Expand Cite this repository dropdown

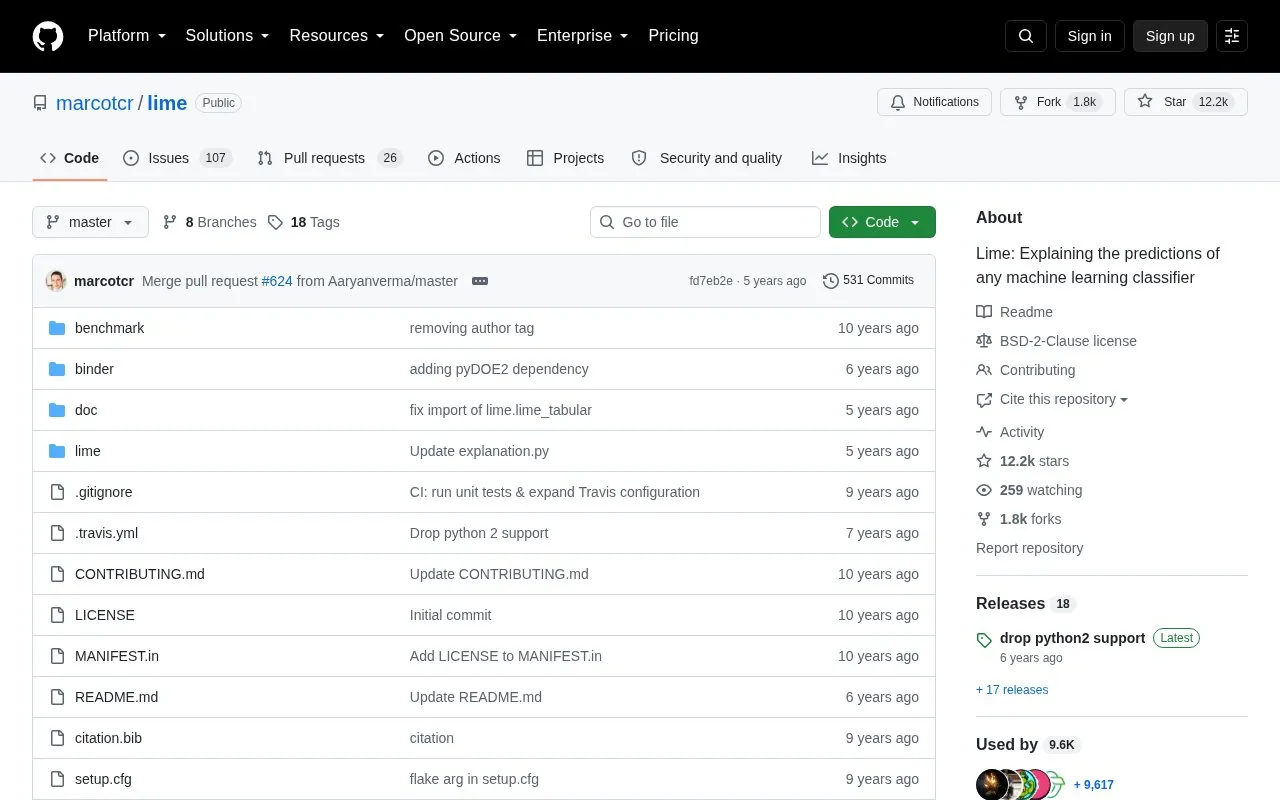[1064, 399]
